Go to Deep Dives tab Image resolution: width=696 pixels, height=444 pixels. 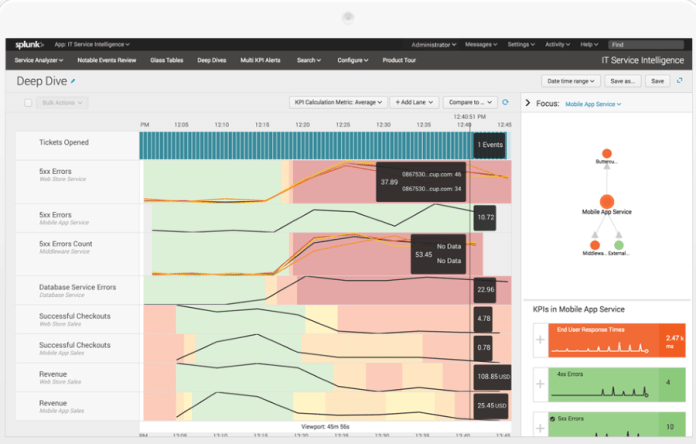tap(212, 60)
